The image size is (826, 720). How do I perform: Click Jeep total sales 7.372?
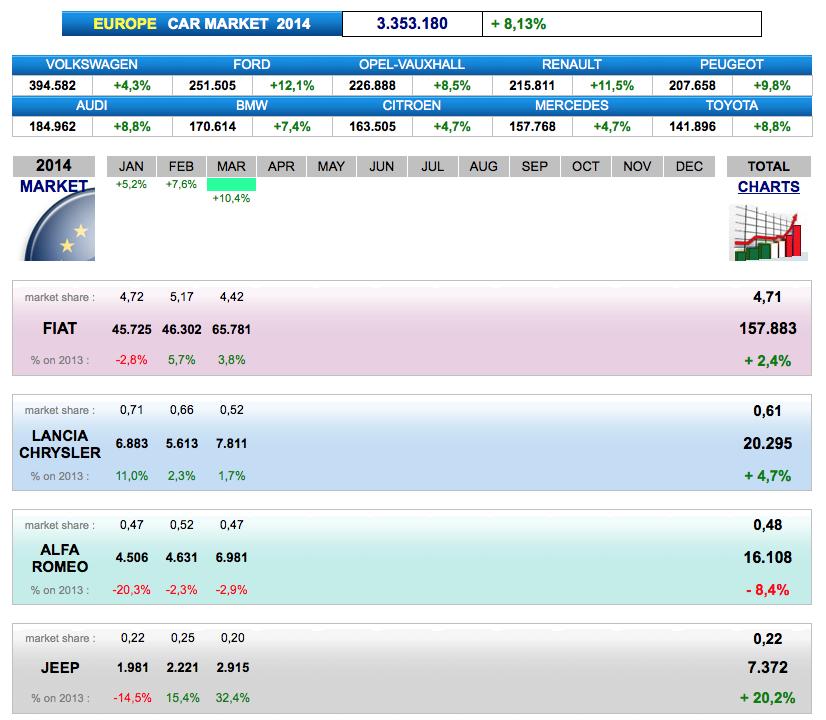[768, 668]
